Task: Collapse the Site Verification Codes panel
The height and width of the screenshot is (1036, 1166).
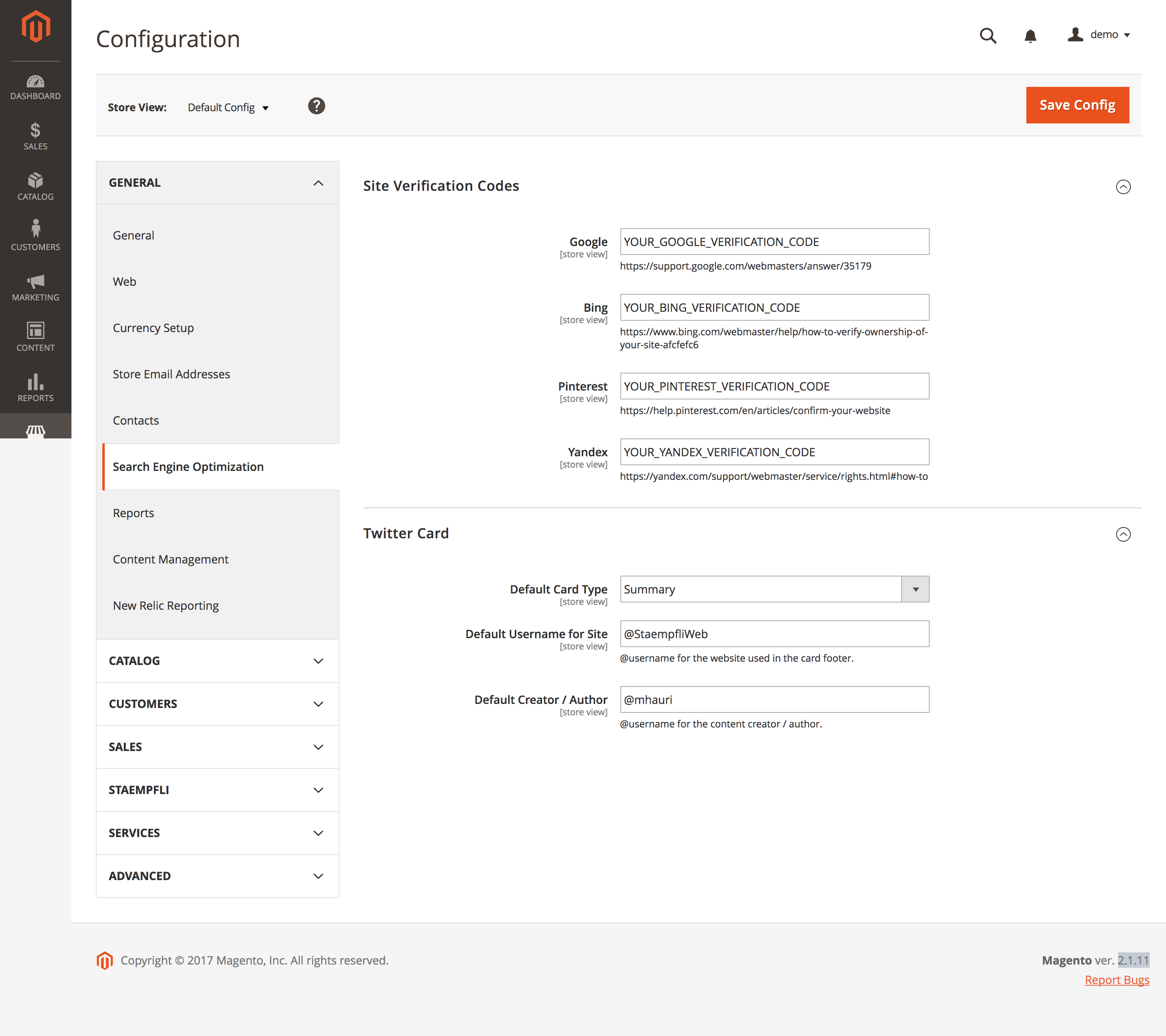Action: tap(1123, 185)
